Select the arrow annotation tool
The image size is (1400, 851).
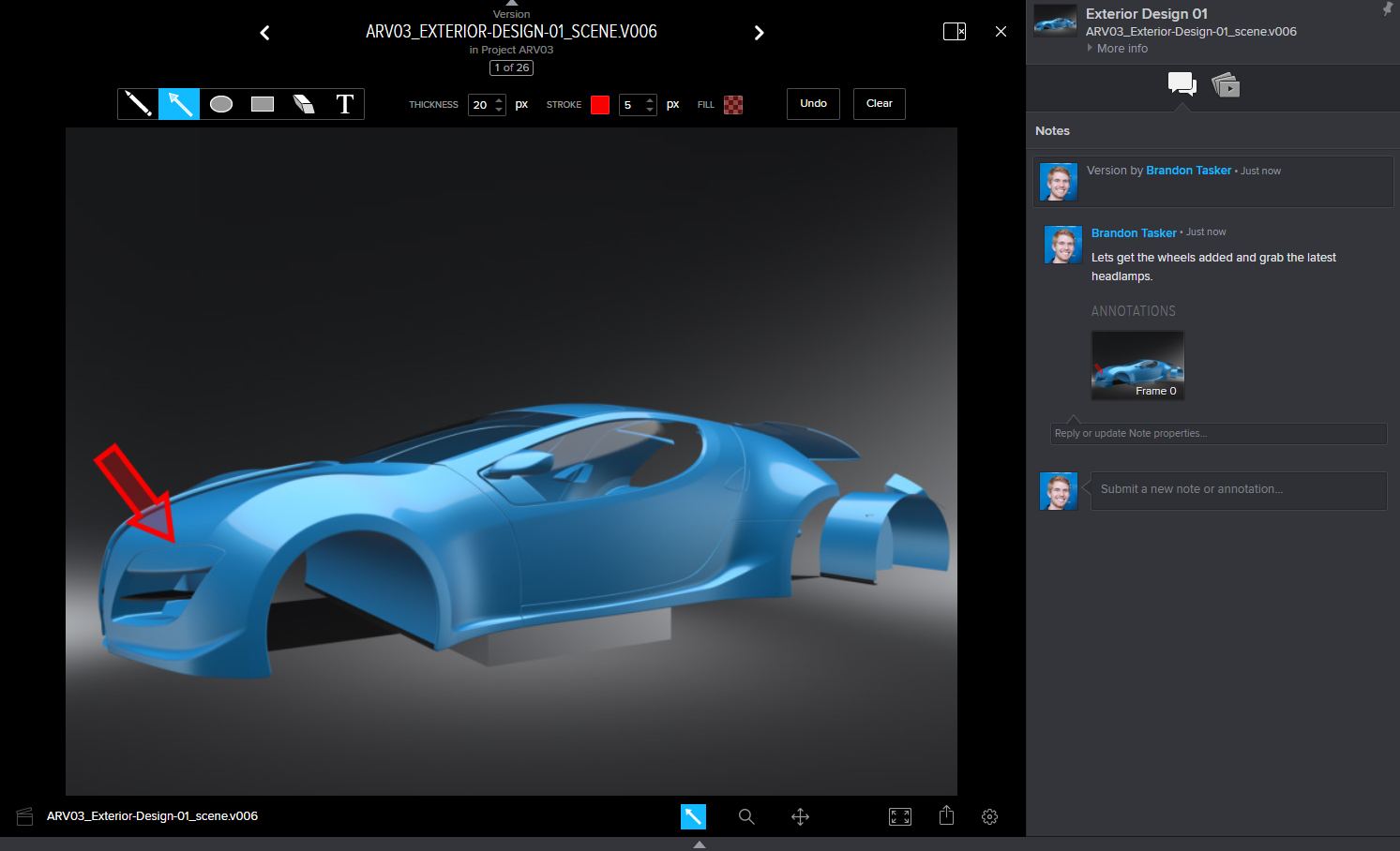point(179,104)
